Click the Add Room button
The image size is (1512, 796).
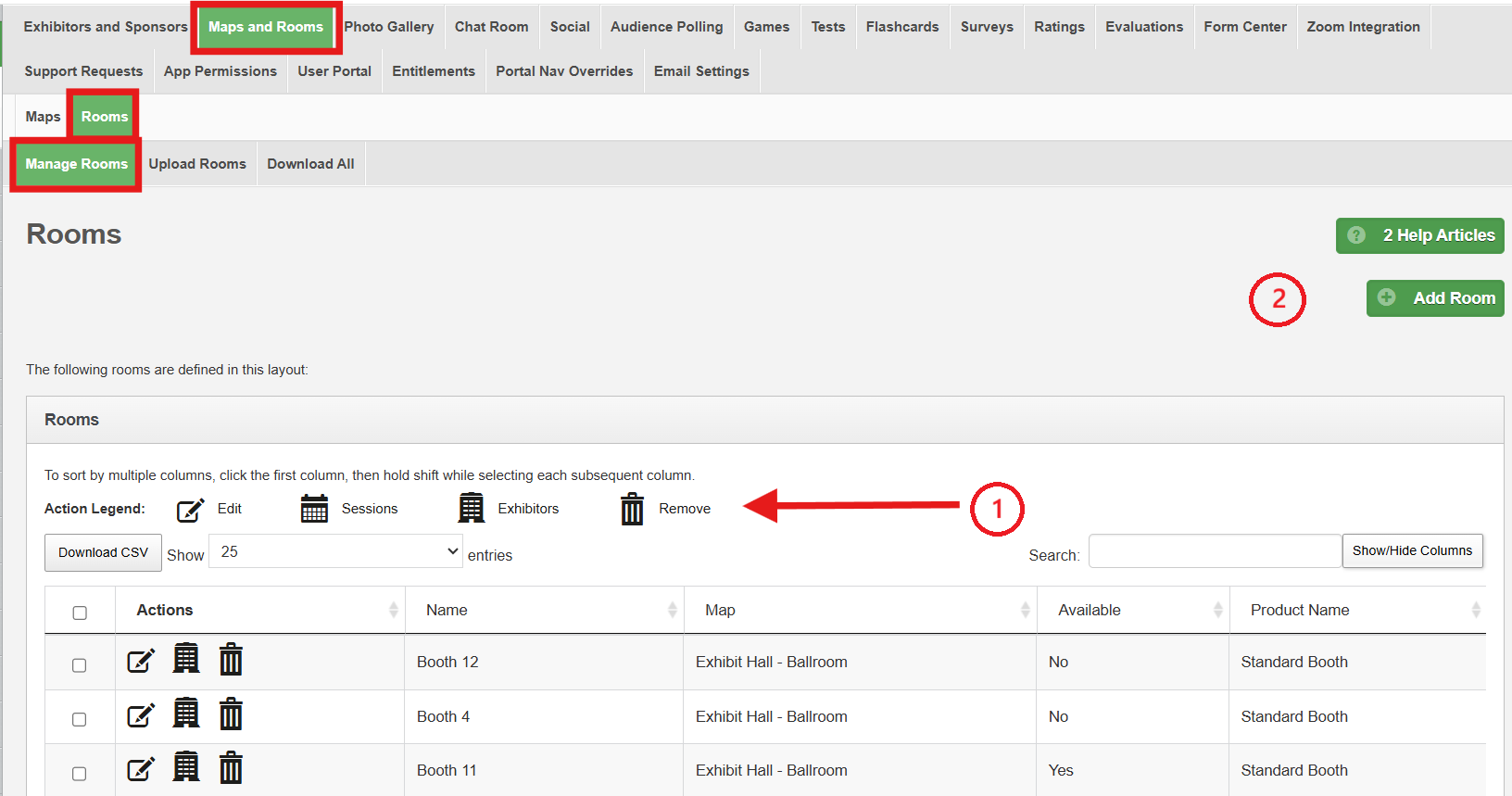click(x=1435, y=298)
